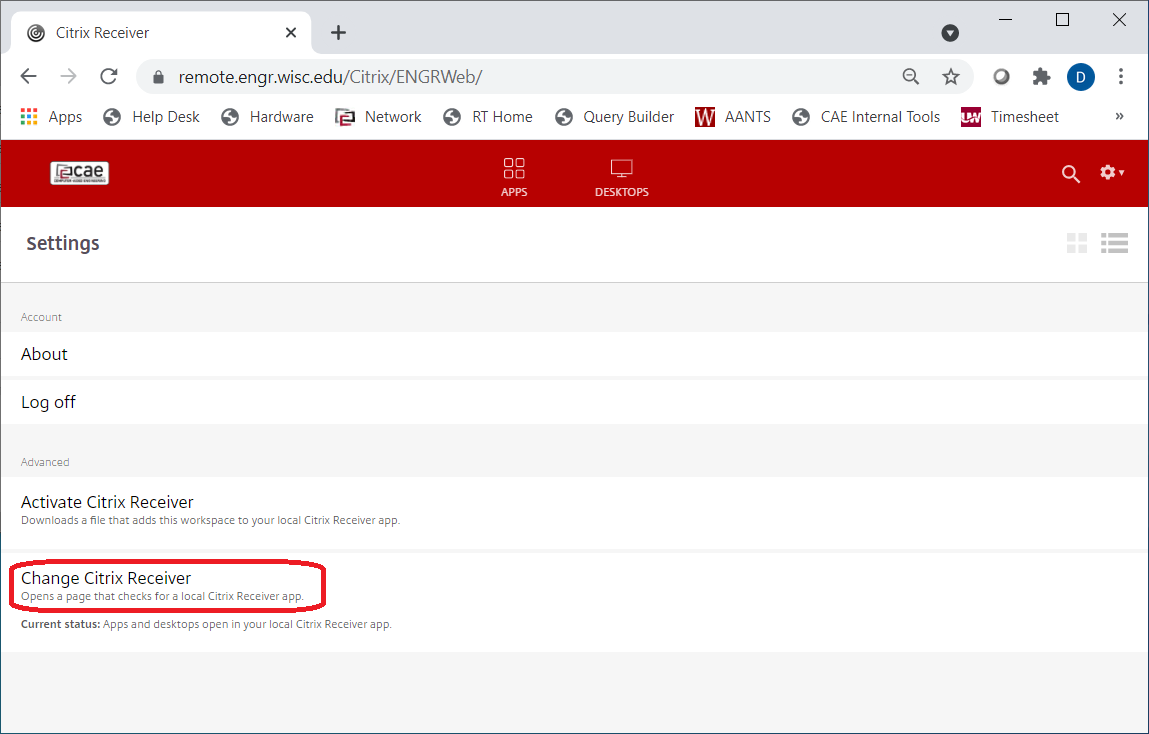This screenshot has height=734, width=1149.
Task: Switch to the DESKTOPS view
Action: click(621, 177)
